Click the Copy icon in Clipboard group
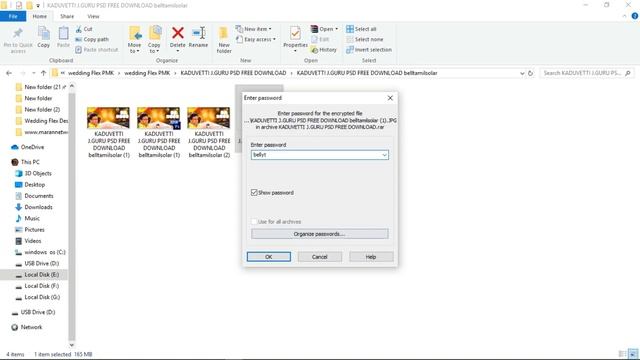 [x=43, y=33]
